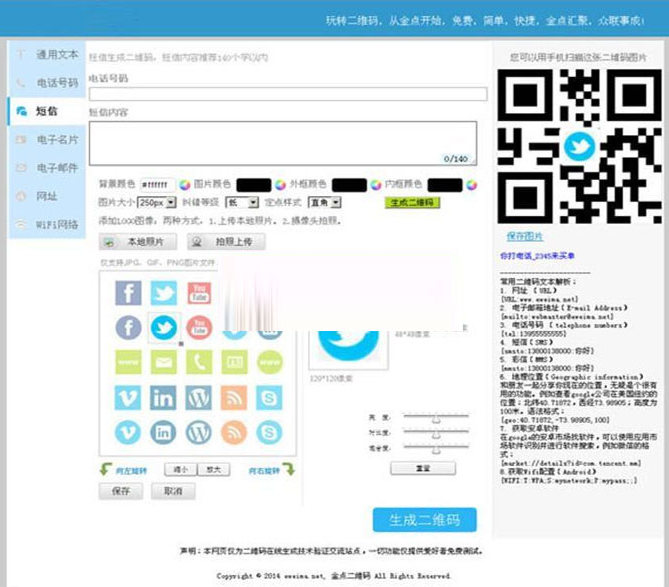
Task: Click the large blue 生成二维码 button
Action: 425,520
